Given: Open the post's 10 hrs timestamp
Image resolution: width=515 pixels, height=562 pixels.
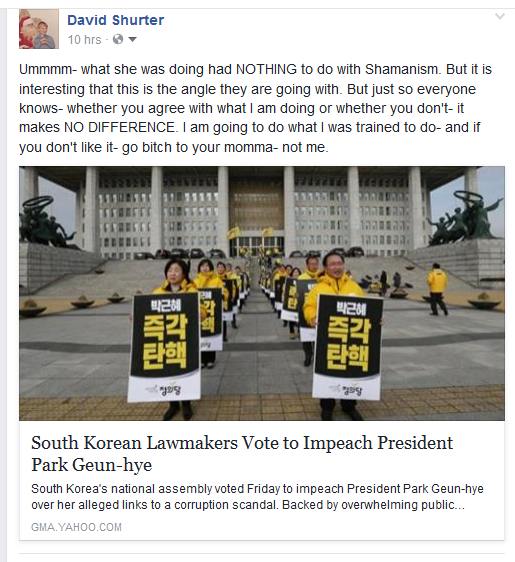Looking at the screenshot, I should tap(85, 39).
